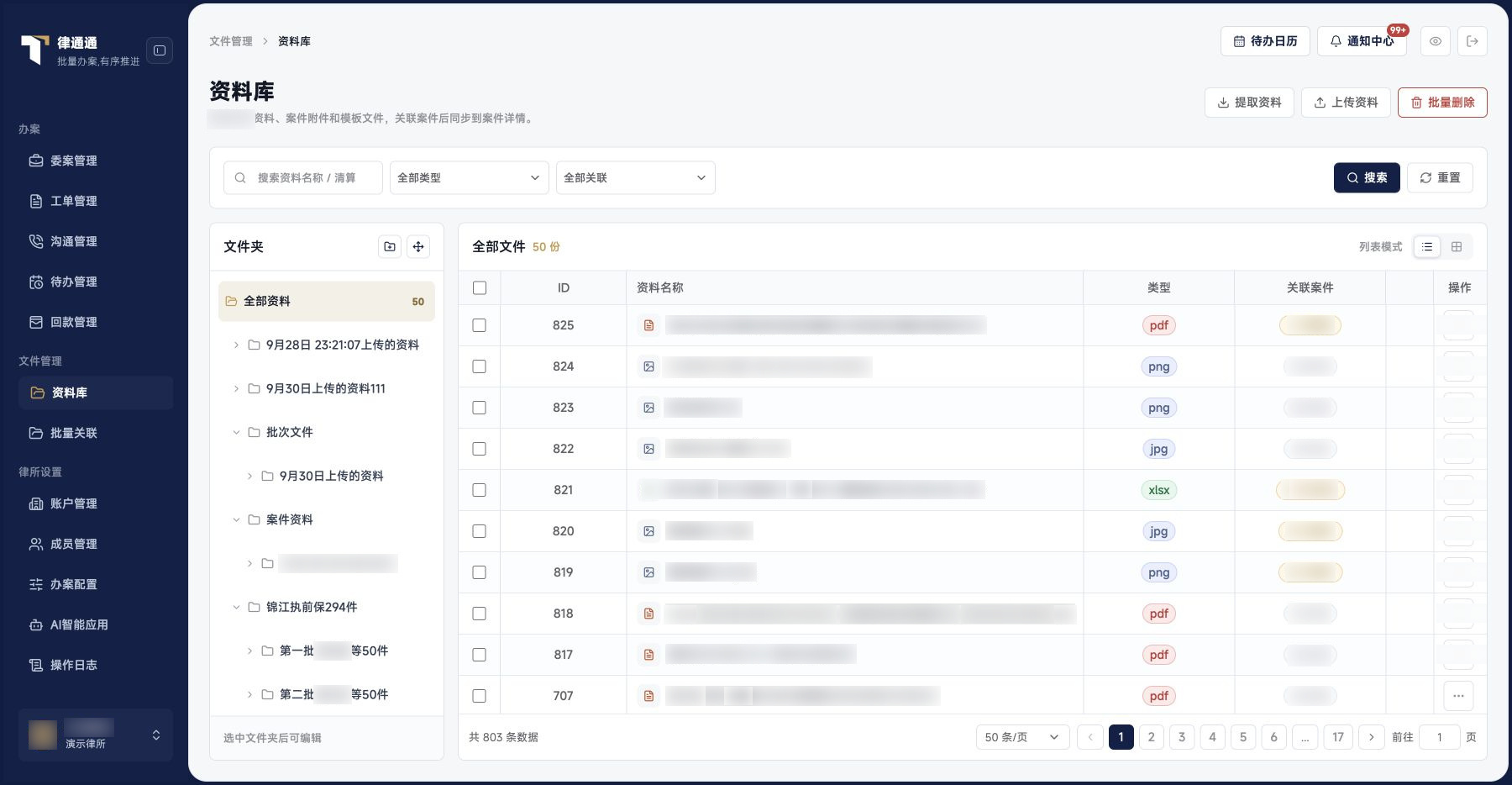Switch to grid view mode icon
This screenshot has width=1512, height=785.
point(1457,246)
